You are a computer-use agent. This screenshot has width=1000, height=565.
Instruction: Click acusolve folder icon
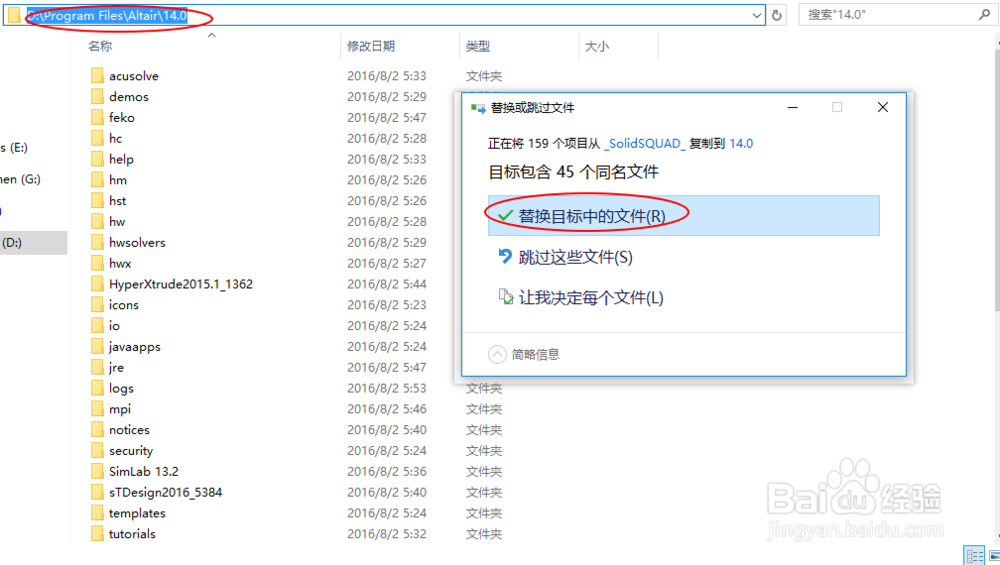(x=97, y=76)
